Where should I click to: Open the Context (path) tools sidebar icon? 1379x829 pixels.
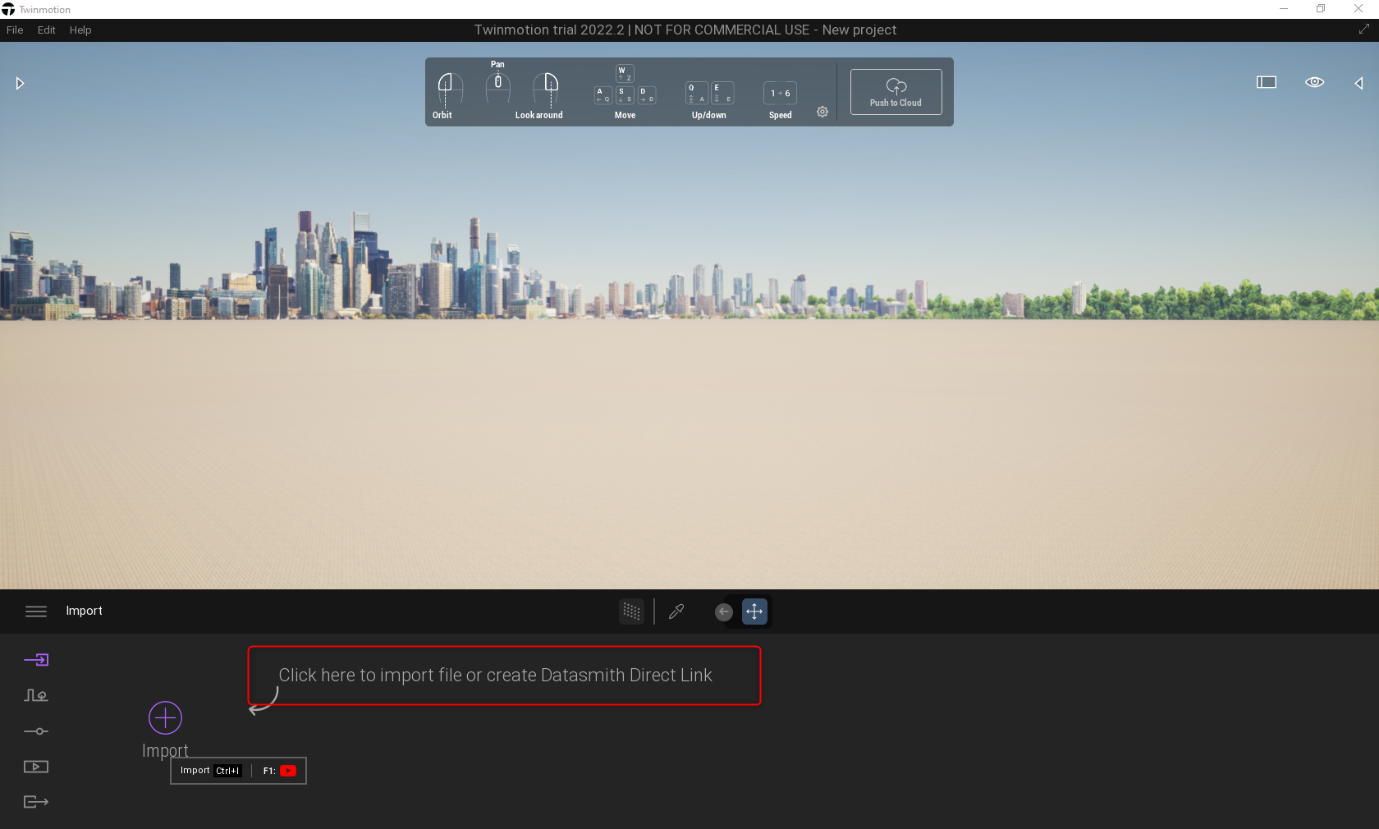(x=36, y=696)
